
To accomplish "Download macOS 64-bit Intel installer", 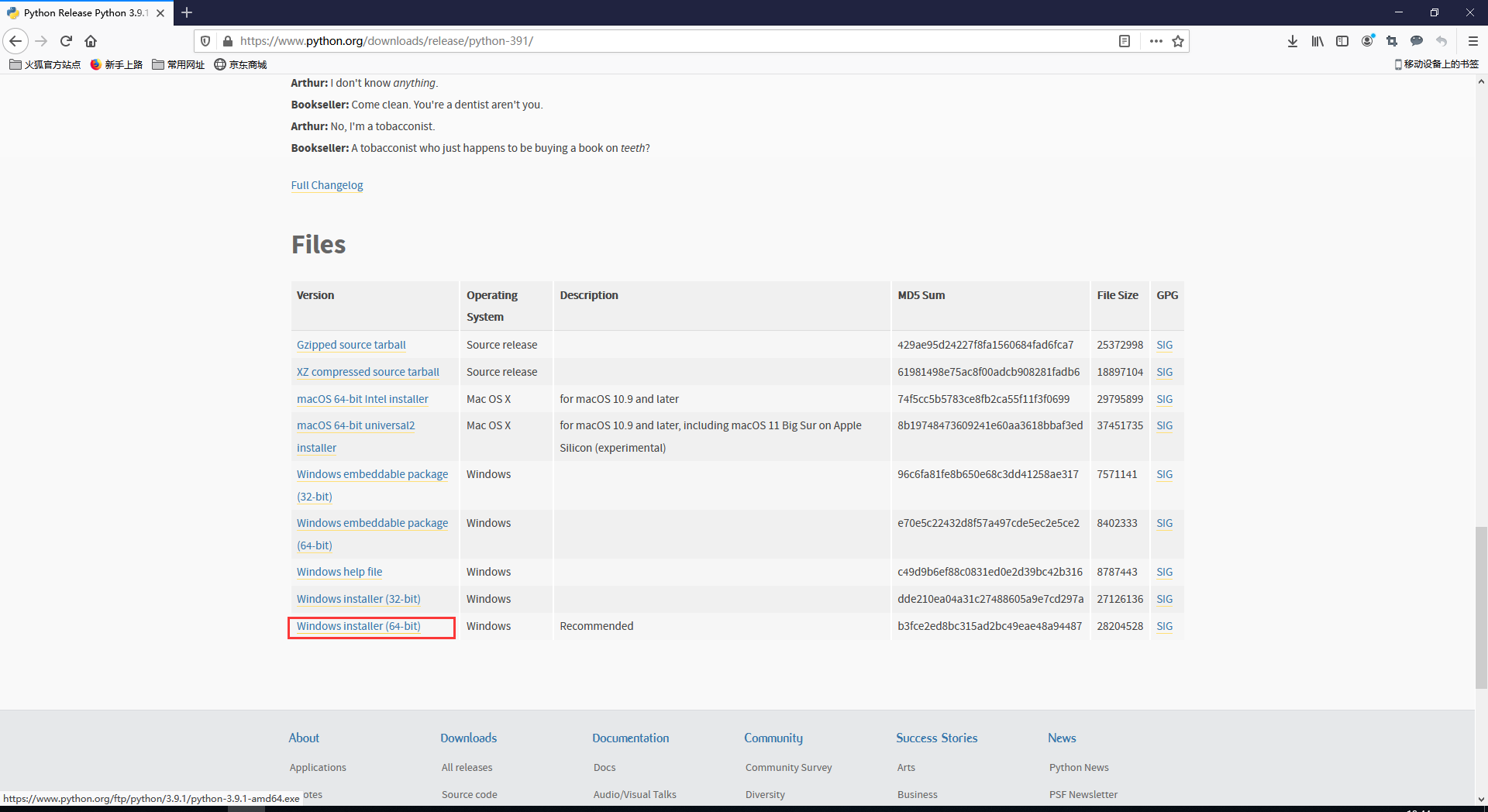I will click(362, 399).
